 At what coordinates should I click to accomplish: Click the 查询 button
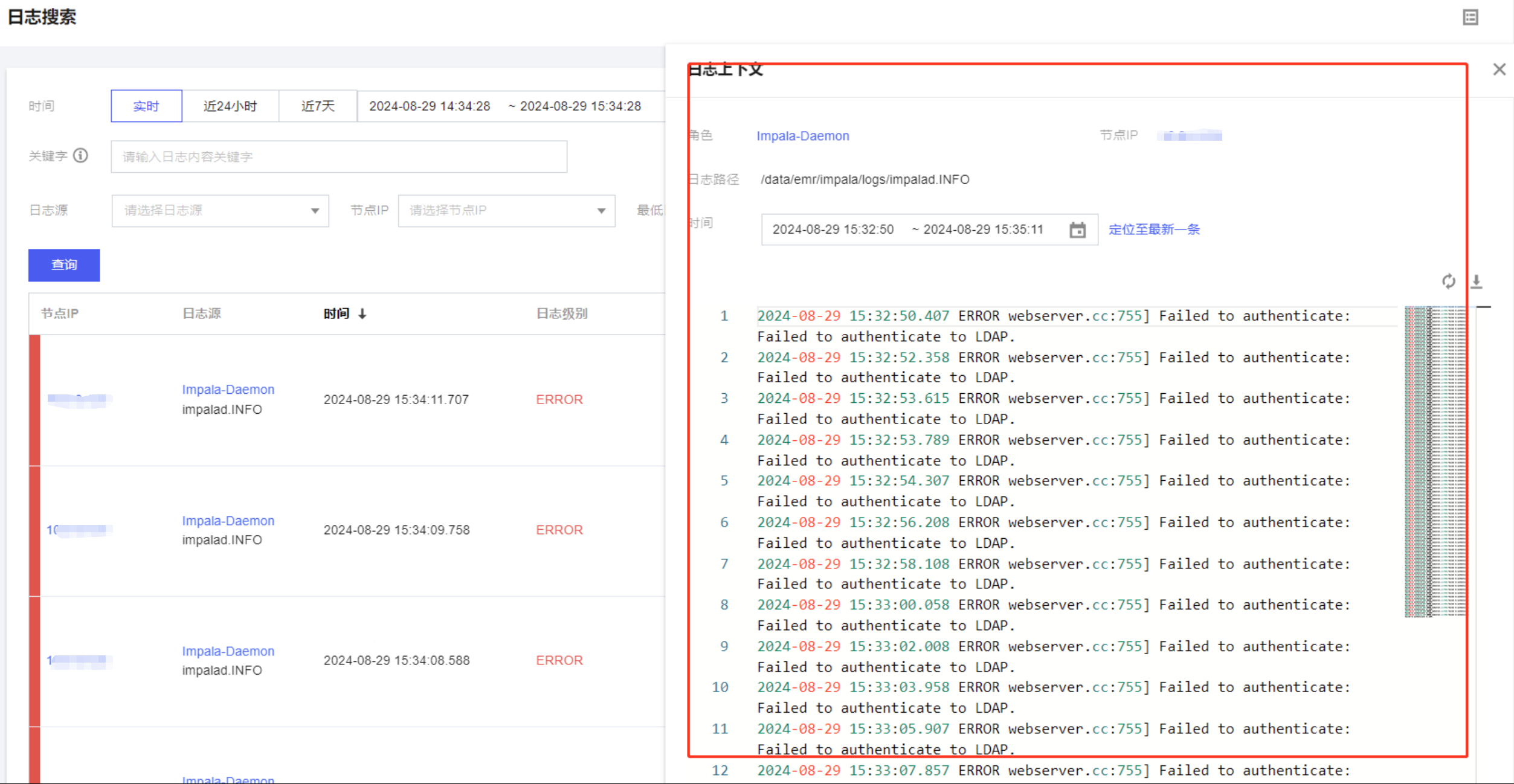coord(64,265)
